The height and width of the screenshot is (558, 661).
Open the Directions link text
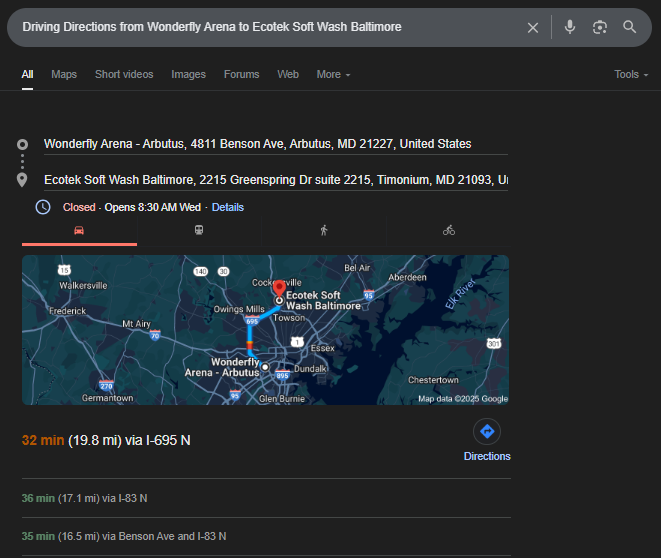pyautogui.click(x=487, y=456)
